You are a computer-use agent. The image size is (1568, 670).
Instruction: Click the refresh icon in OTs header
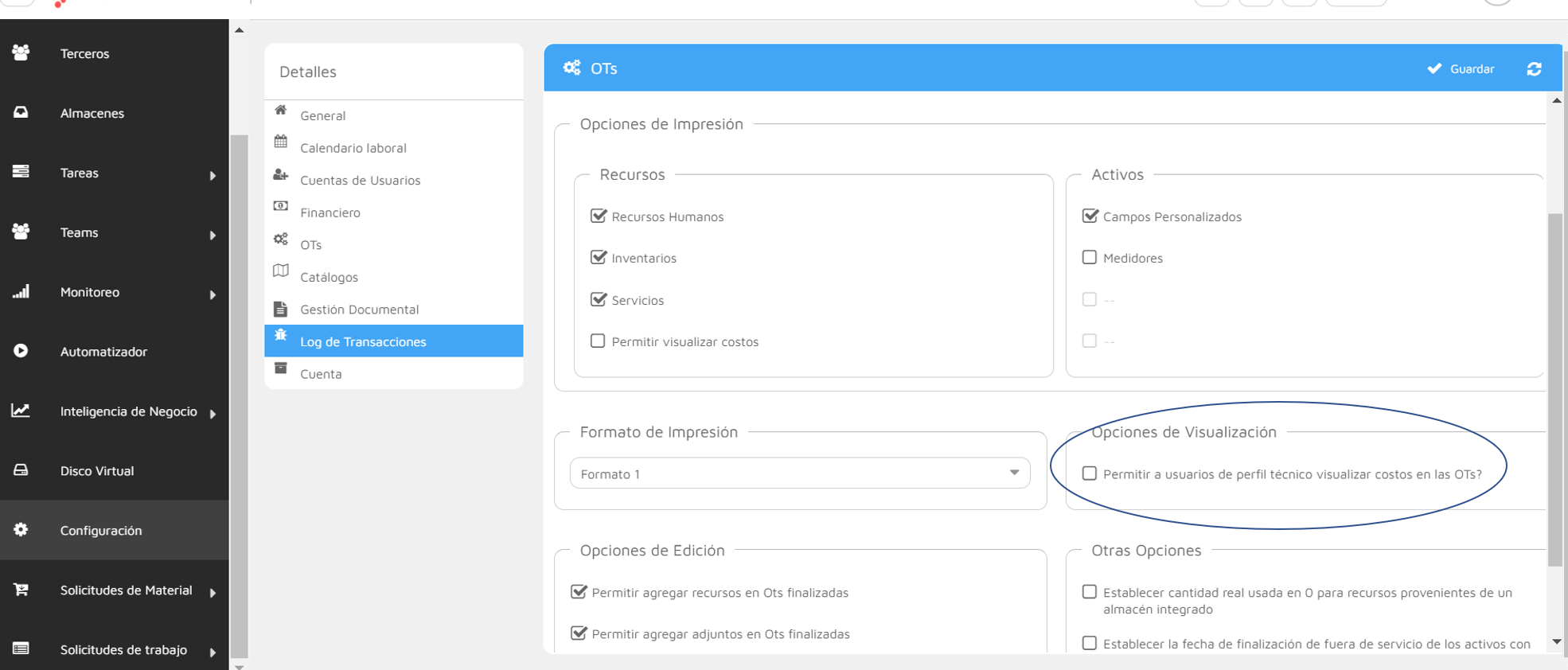(1534, 69)
